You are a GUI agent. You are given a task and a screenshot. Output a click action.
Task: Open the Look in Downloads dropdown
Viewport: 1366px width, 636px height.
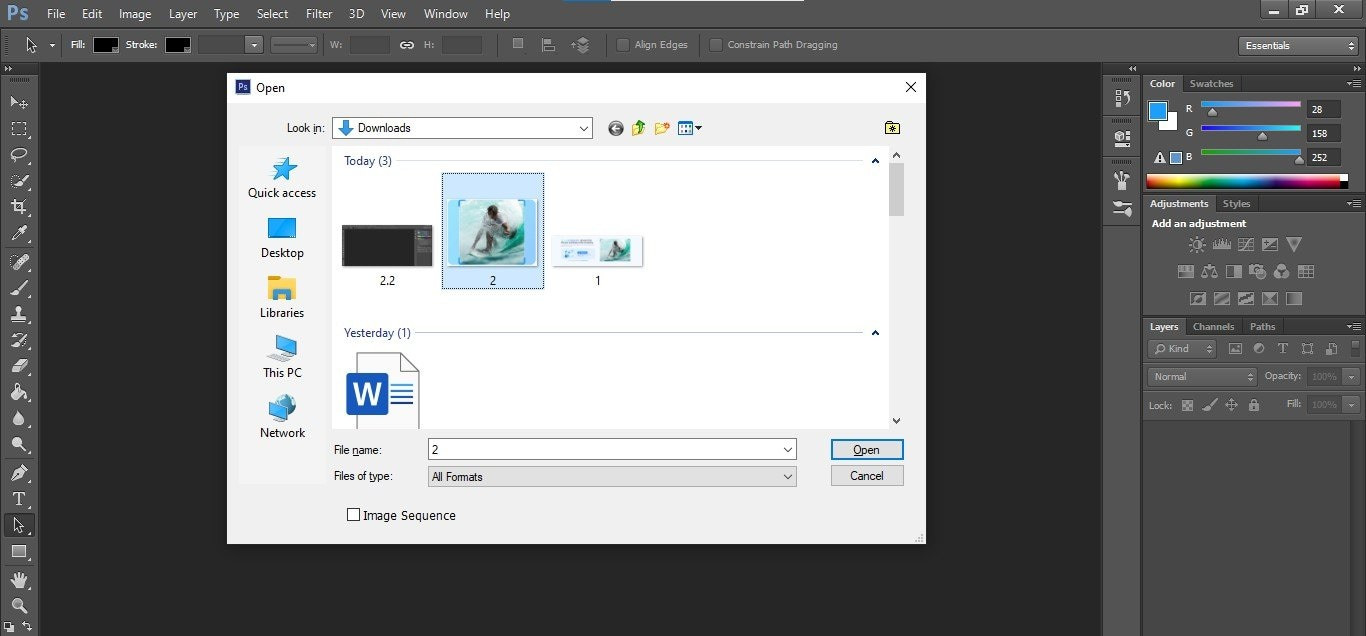(x=462, y=128)
